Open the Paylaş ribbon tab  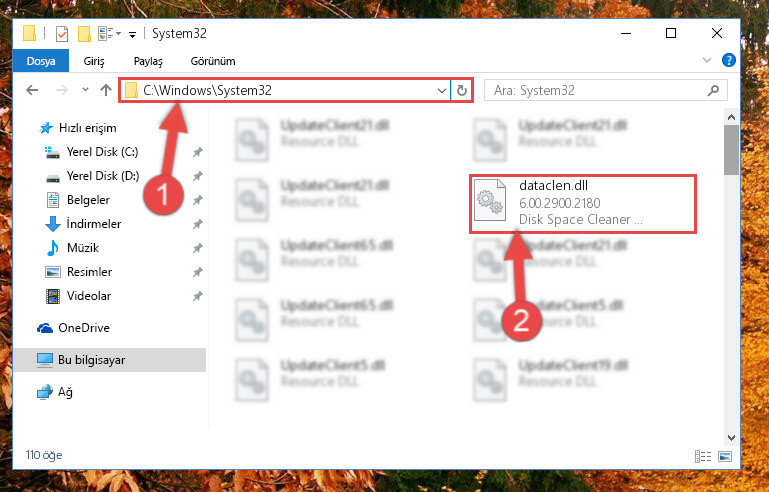click(148, 61)
